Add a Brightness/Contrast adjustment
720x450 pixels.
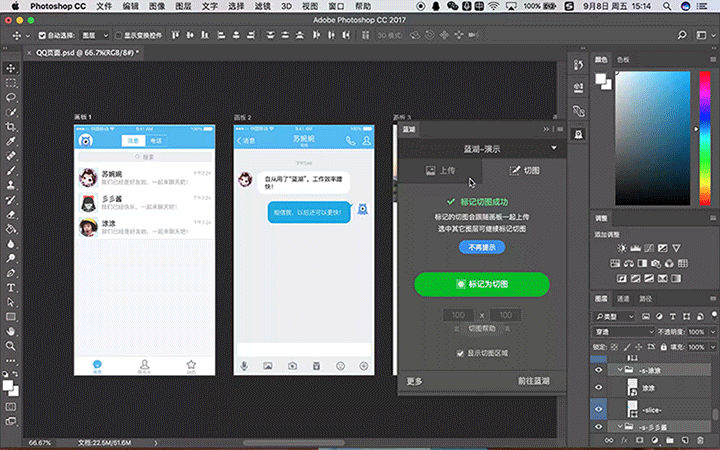(622, 248)
